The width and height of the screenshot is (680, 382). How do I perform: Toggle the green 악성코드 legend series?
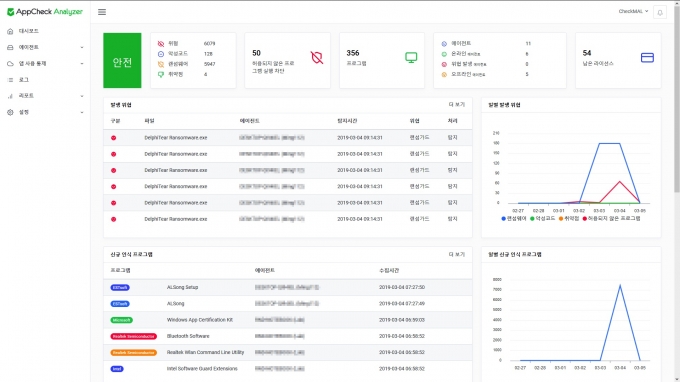click(x=542, y=219)
